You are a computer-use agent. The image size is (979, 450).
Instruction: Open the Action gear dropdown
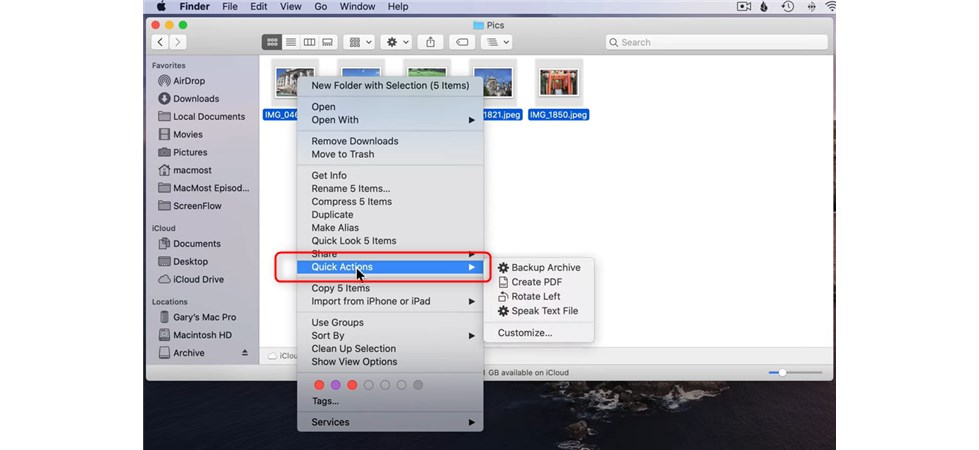coord(396,42)
